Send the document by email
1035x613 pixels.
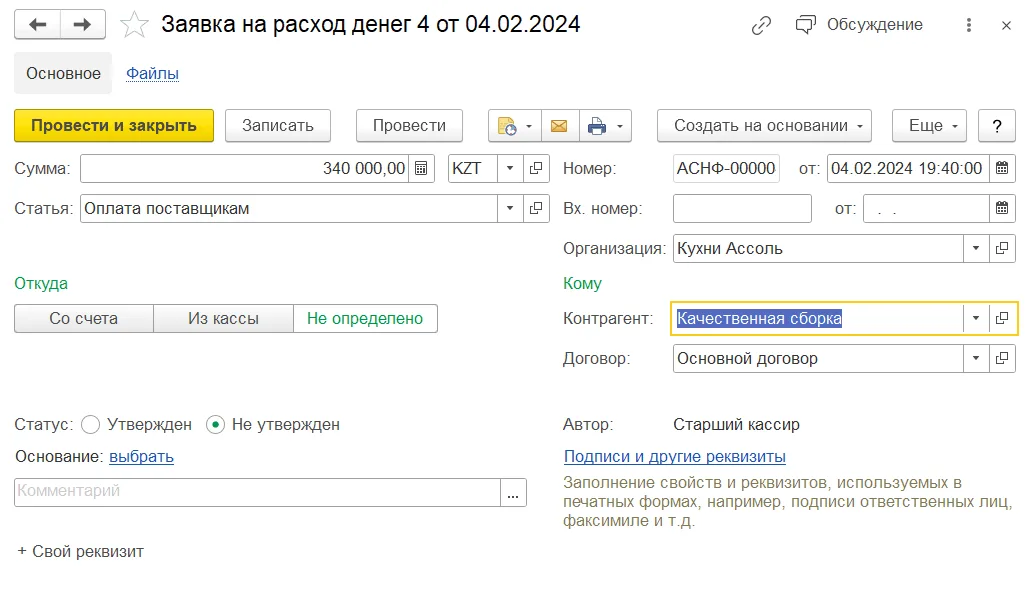click(x=560, y=125)
